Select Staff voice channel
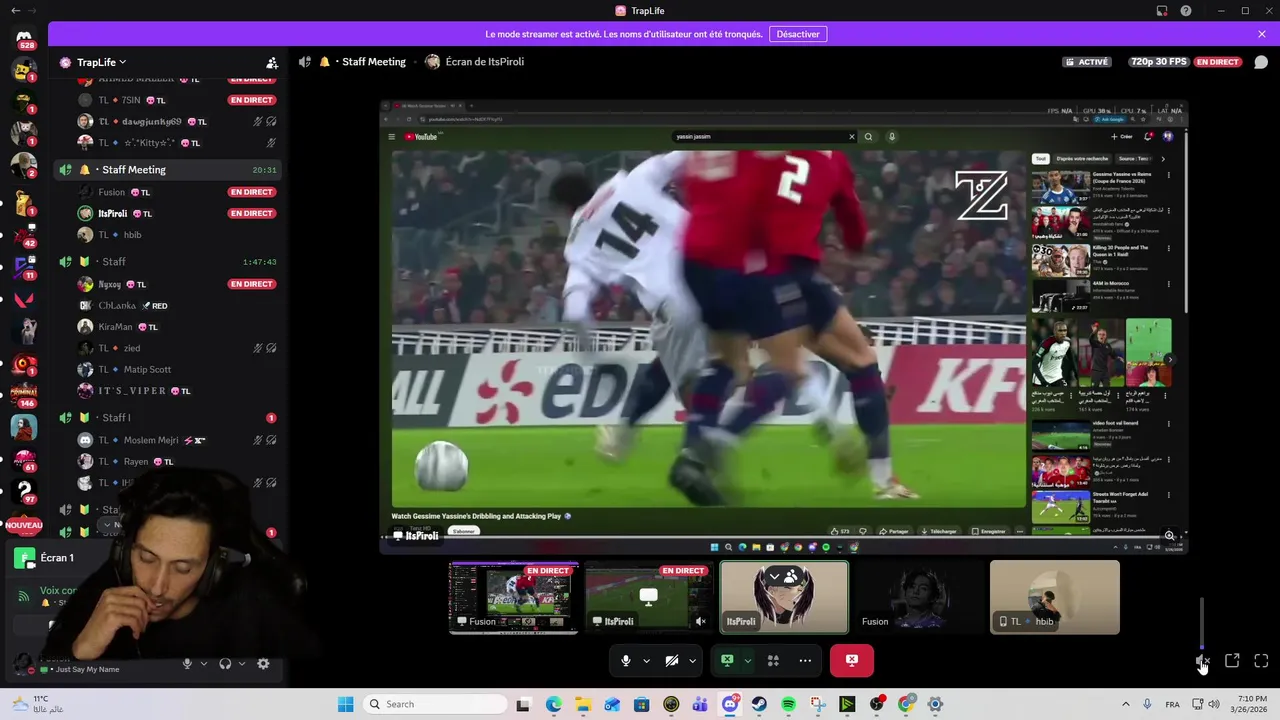 (x=167, y=262)
